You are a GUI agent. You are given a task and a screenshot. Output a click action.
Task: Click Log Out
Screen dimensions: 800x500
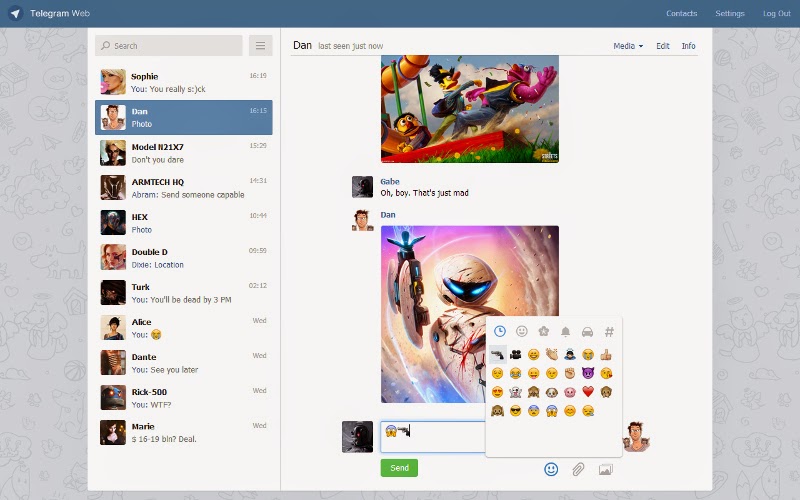(777, 13)
